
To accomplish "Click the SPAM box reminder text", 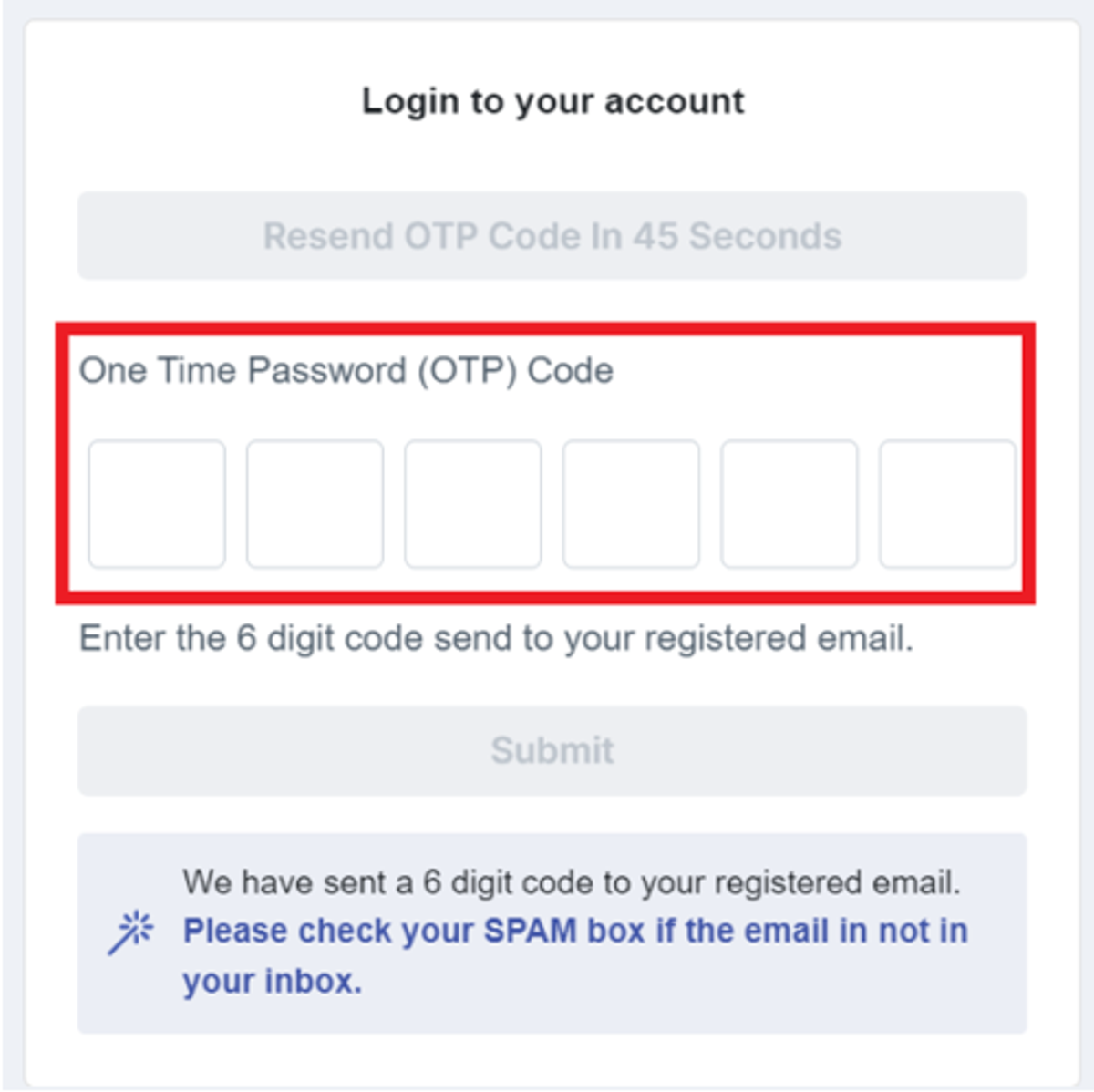I will (x=574, y=931).
